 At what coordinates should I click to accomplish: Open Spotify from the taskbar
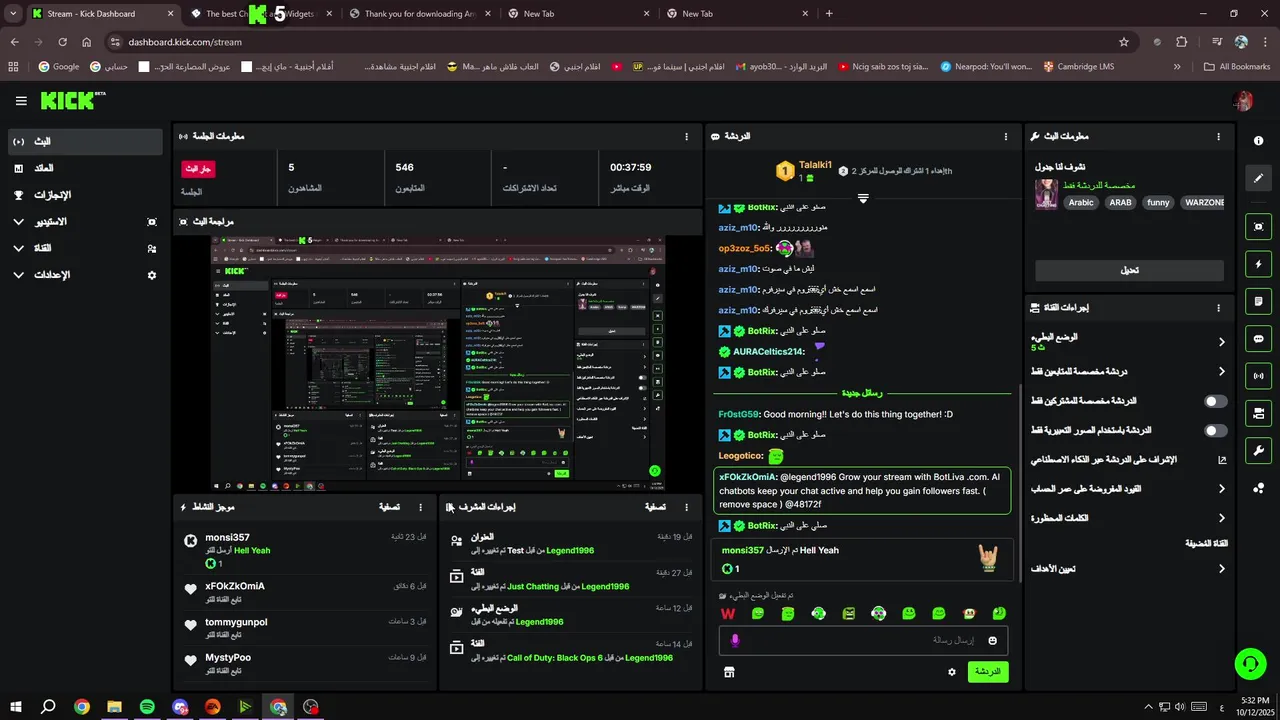[147, 707]
